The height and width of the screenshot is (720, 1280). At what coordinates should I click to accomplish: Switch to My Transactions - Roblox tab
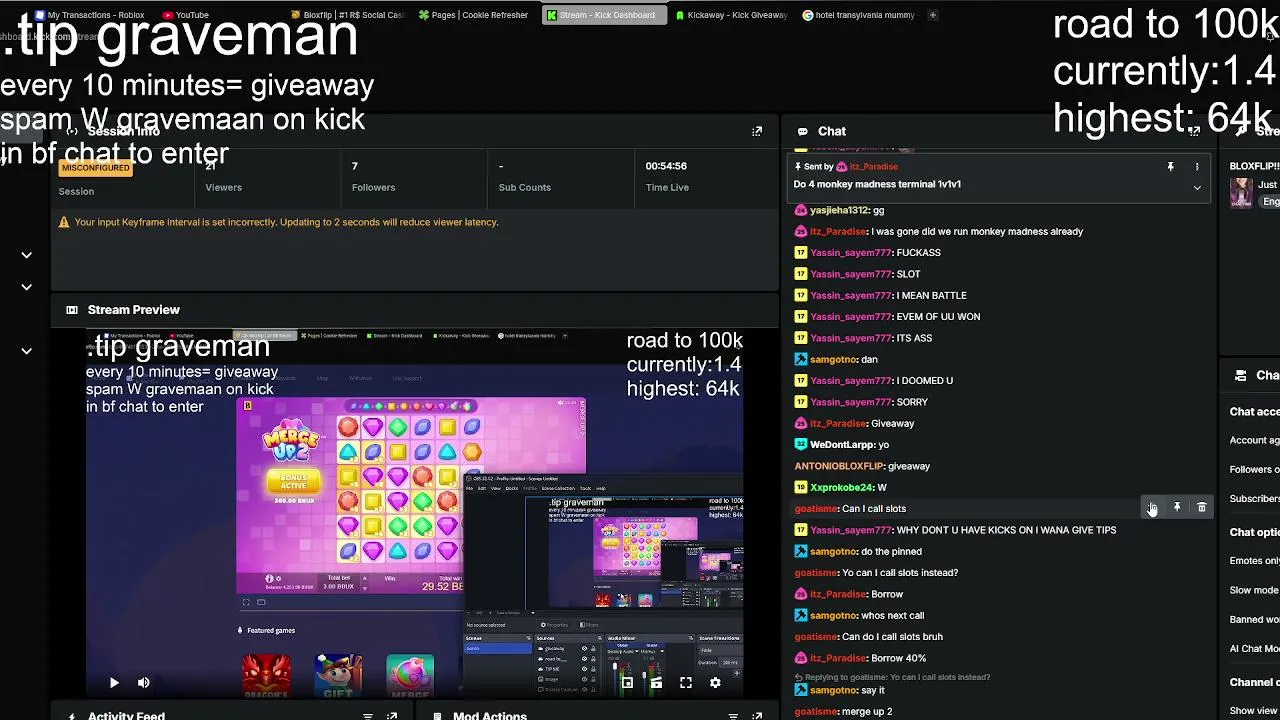click(90, 15)
